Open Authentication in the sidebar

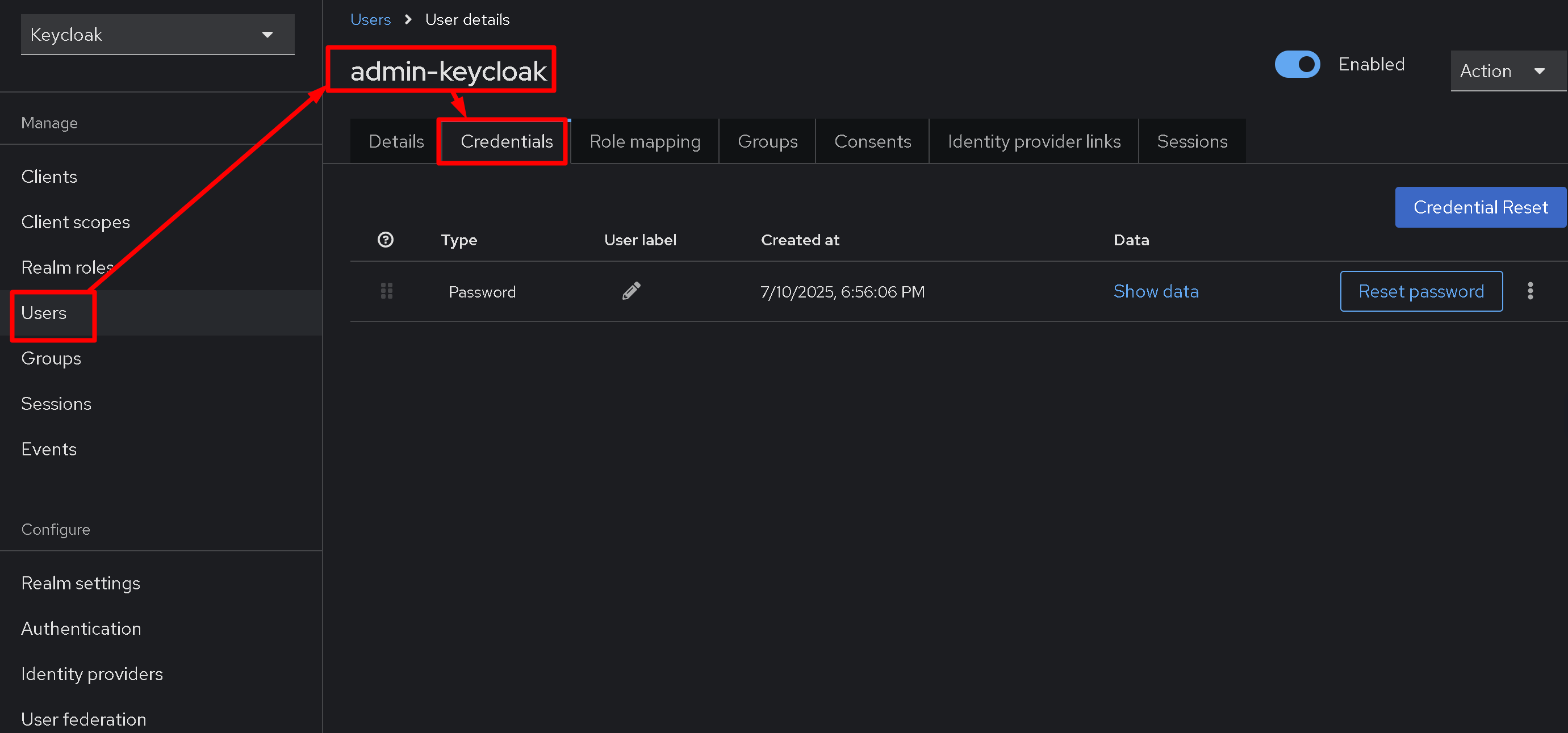pyautogui.click(x=161, y=629)
